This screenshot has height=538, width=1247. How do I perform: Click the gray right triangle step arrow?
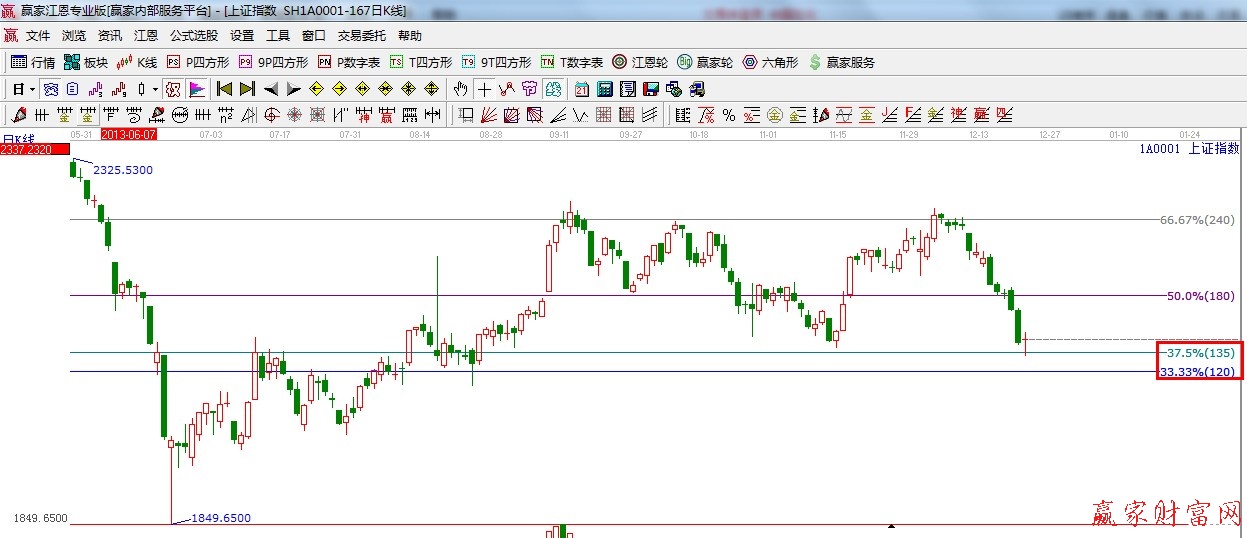click(293, 89)
